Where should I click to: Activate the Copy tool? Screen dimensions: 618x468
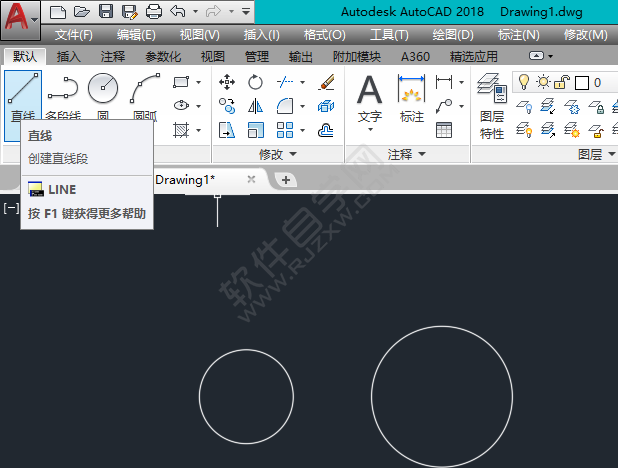227,106
